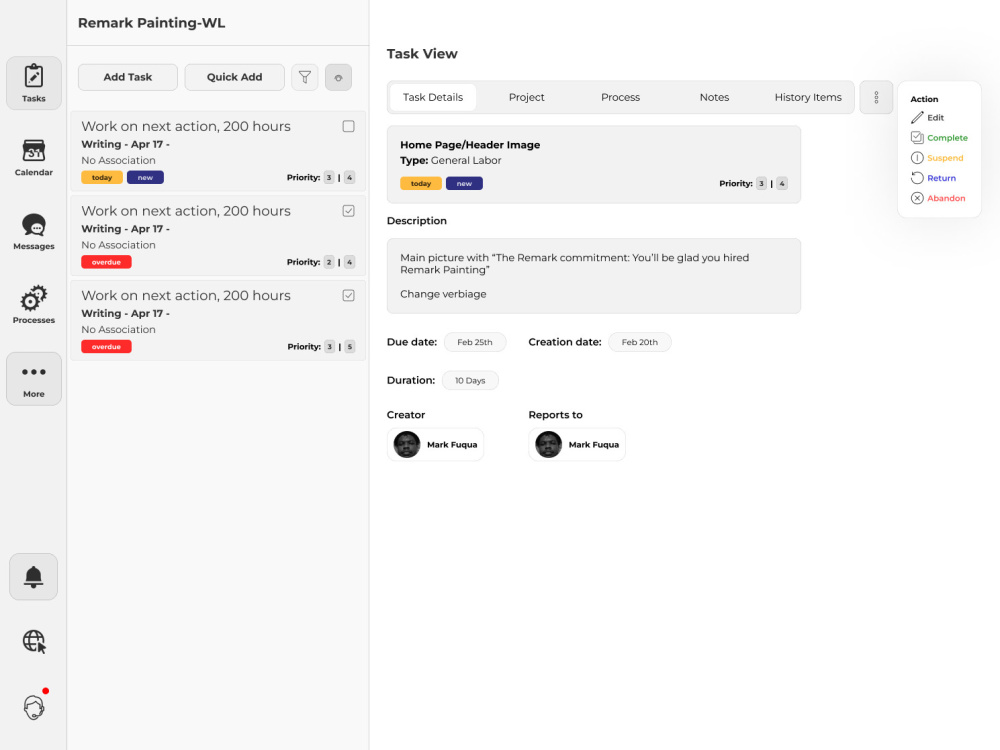Screen dimensions: 1000x750
Task: Uncheck the checkbox on priority 3|5 task
Action: (348, 295)
